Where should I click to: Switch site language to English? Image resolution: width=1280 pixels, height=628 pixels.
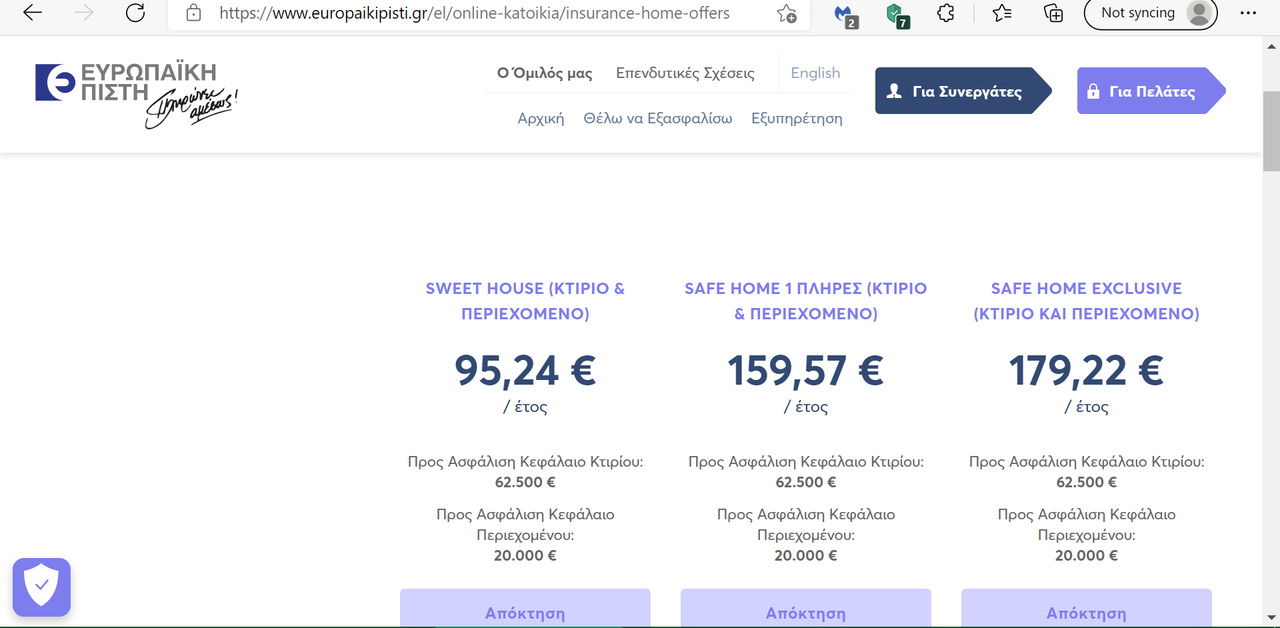(815, 73)
